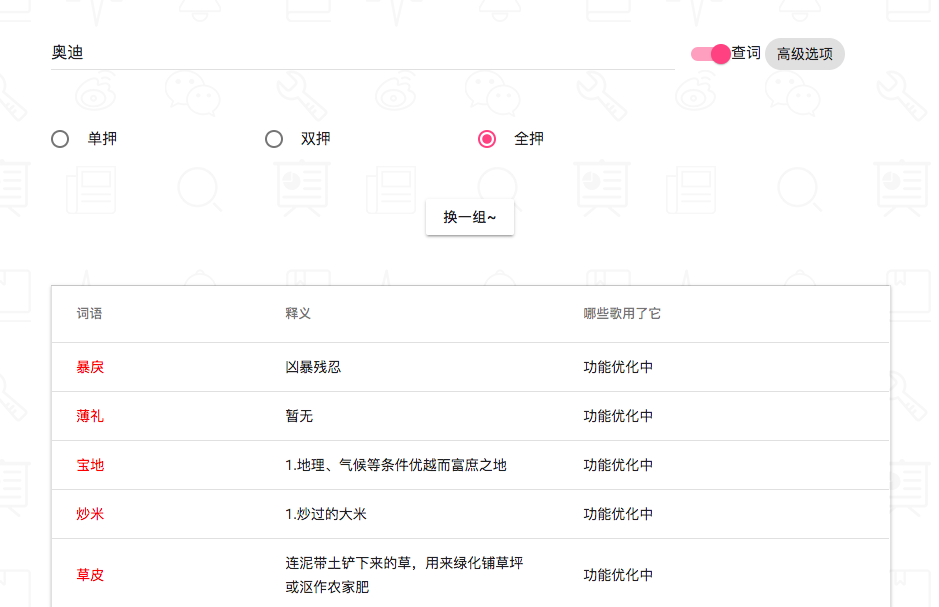Click the red word 草皮

(90, 575)
